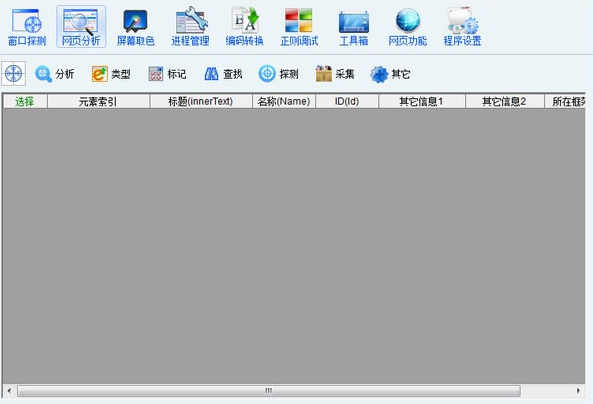Launch the 正则调试 regex debugger

pos(299,27)
